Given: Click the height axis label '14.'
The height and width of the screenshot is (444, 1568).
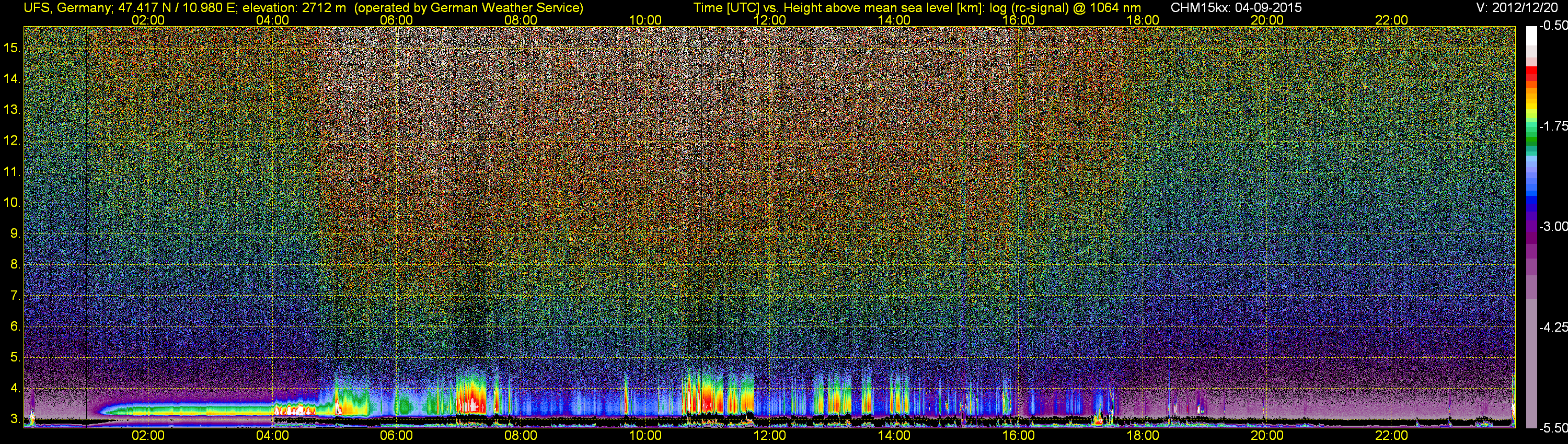Looking at the screenshot, I should (x=12, y=78).
